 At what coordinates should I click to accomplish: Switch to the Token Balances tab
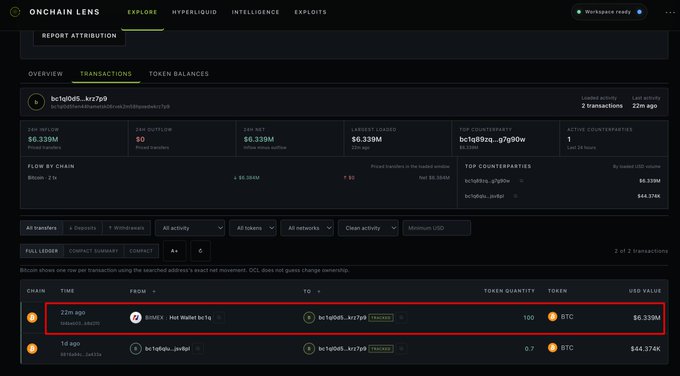pyautogui.click(x=179, y=74)
